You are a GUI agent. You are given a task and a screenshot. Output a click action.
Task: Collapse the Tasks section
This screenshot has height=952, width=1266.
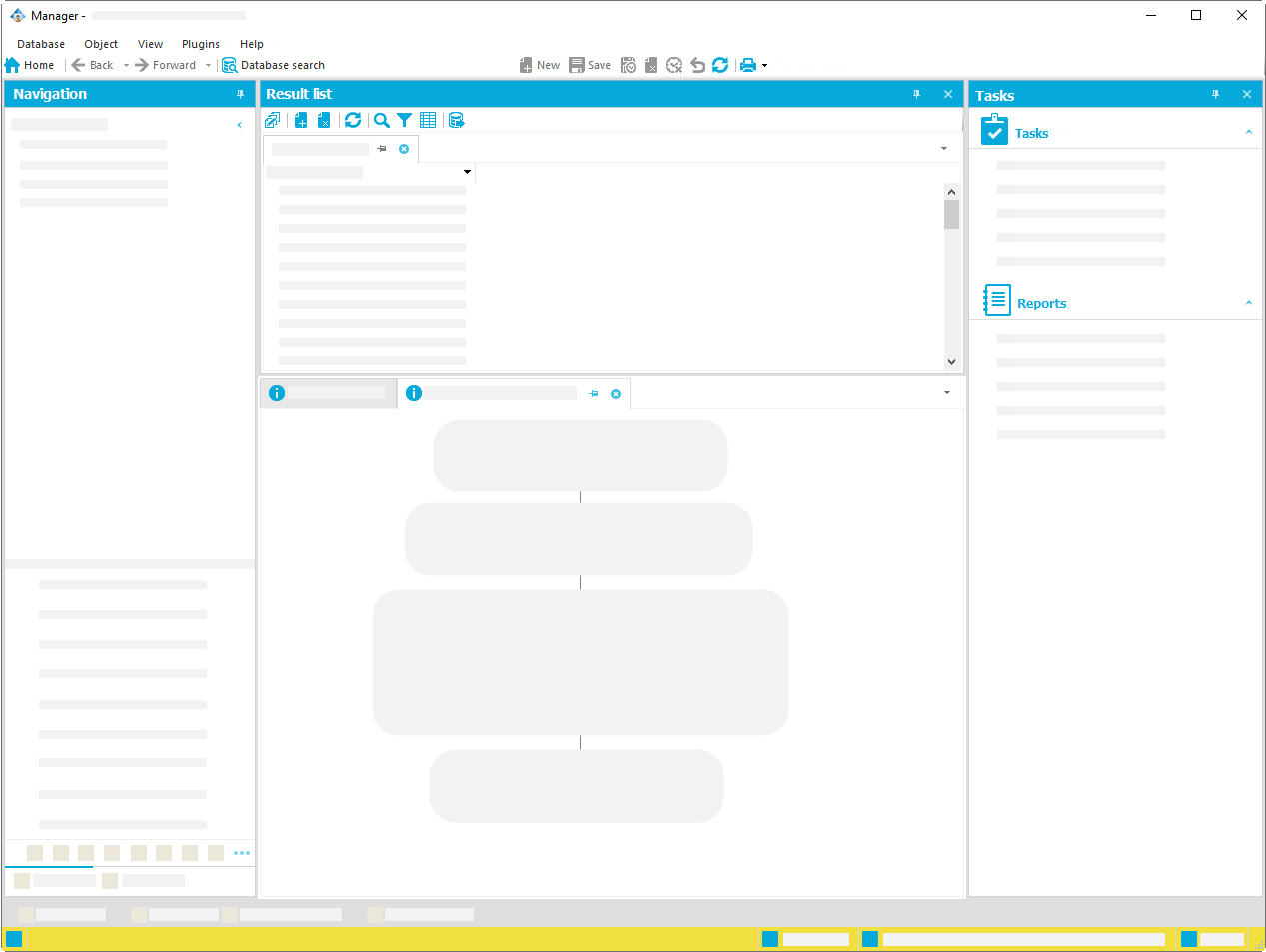click(x=1249, y=132)
